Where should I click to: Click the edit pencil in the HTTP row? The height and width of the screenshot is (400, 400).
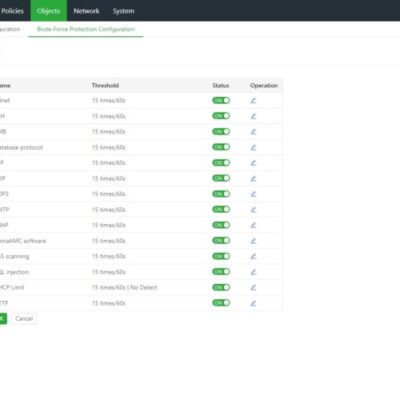coord(253,303)
